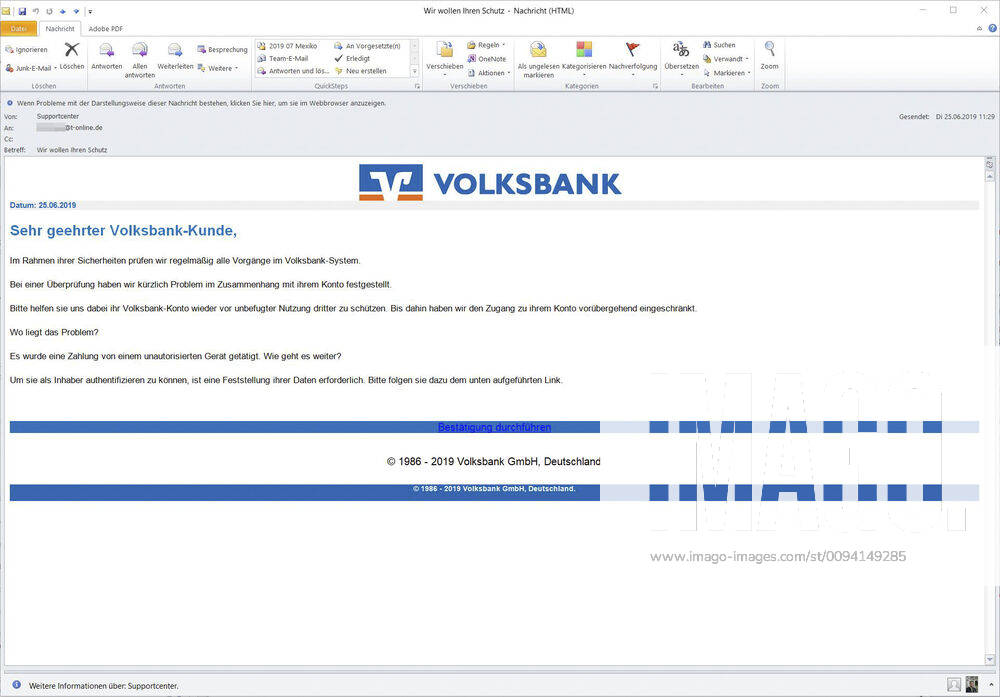The image size is (1000, 697).
Task: Open Outlook help question mark icon
Action: pyautogui.click(x=993, y=28)
